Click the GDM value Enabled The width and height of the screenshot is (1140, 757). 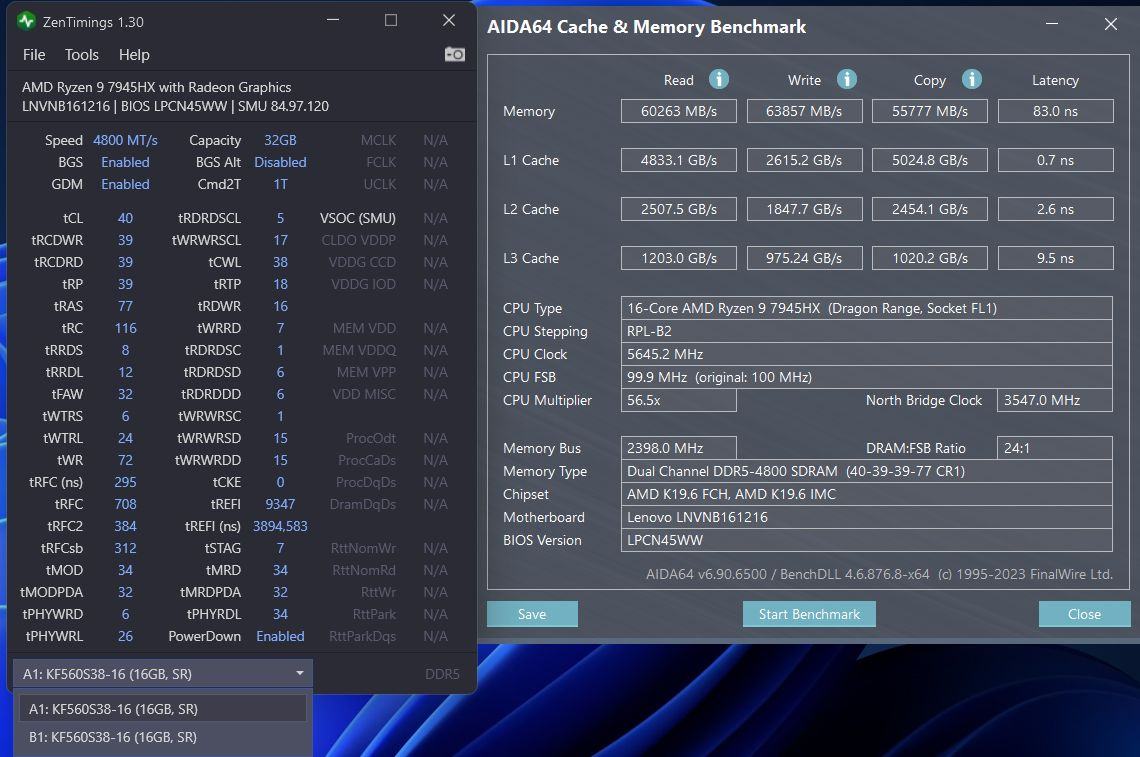coord(125,184)
